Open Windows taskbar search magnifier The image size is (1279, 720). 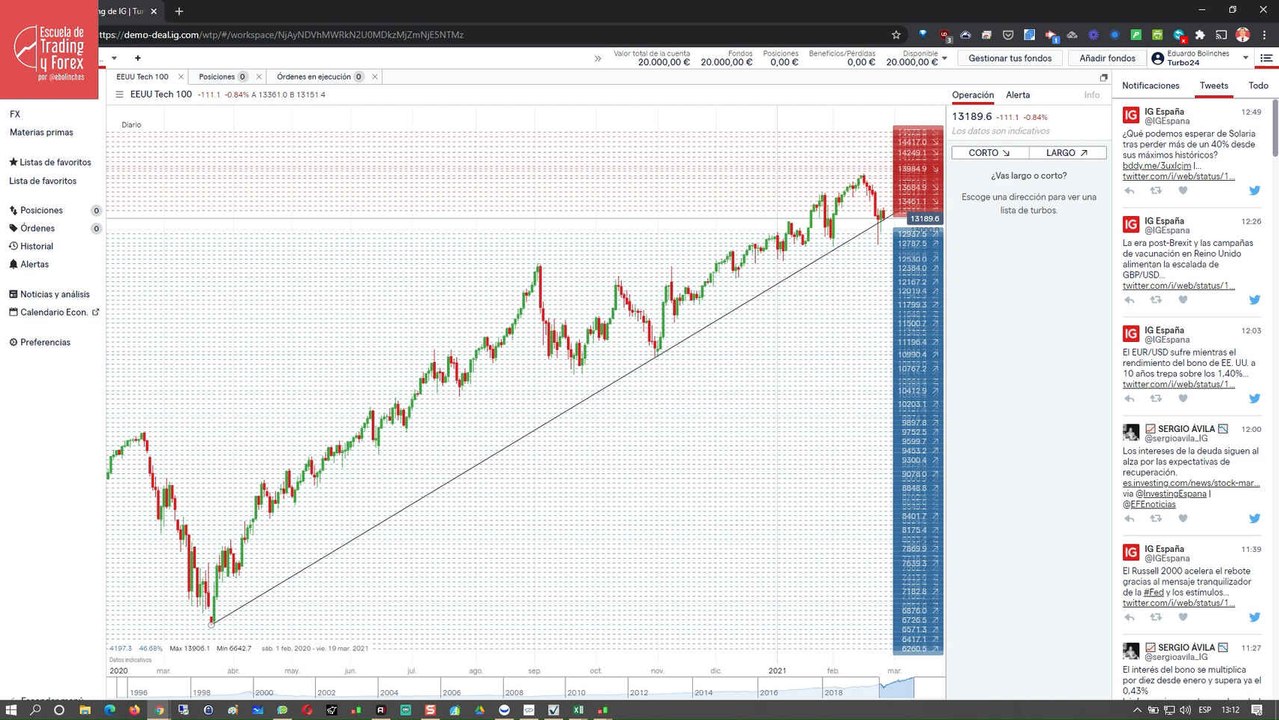click(x=36, y=709)
